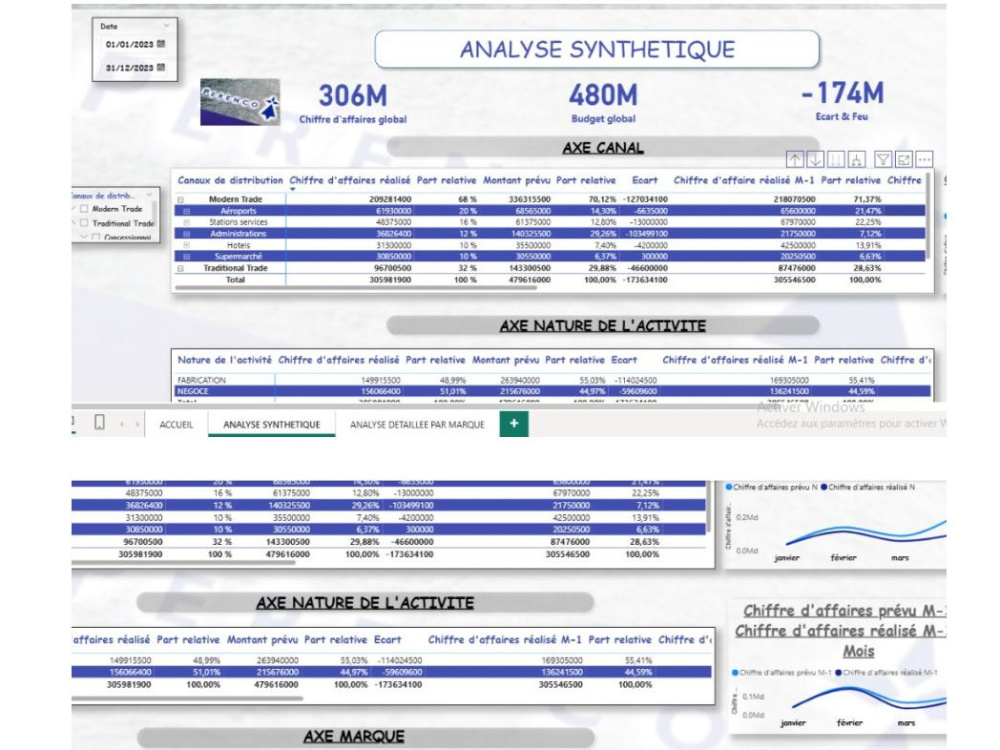Select the Modern Trade row label
The width and height of the screenshot is (1000, 750).
coord(235,200)
